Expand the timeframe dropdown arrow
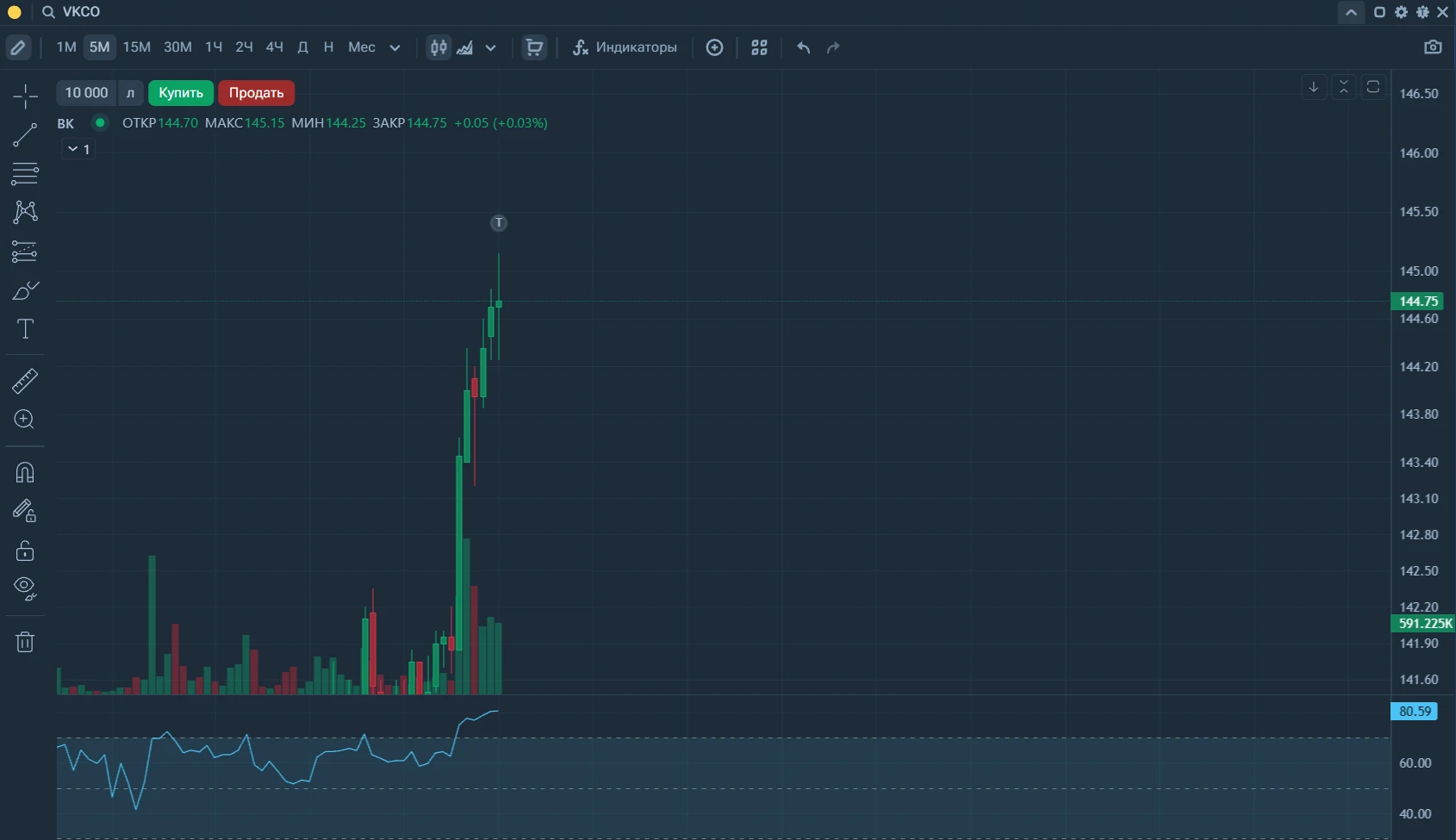The height and width of the screenshot is (840, 1456). 395,47
